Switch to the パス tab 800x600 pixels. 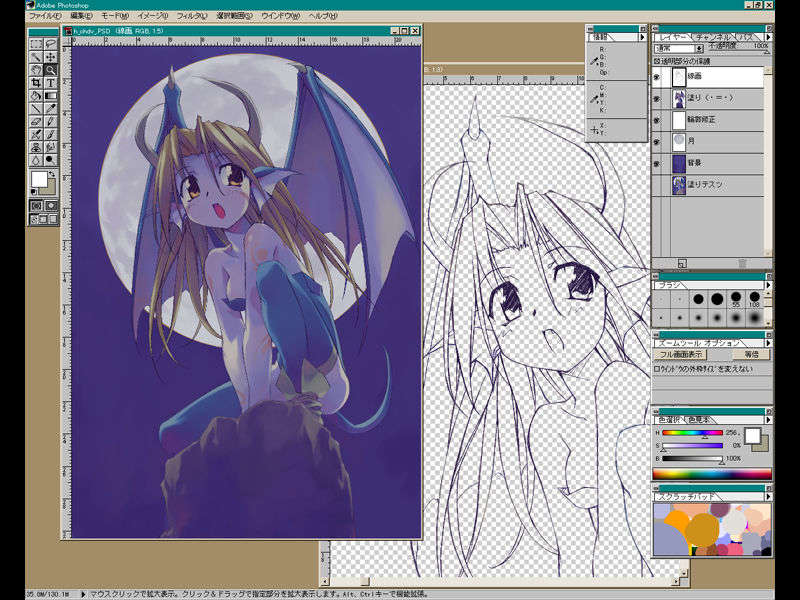[x=745, y=37]
